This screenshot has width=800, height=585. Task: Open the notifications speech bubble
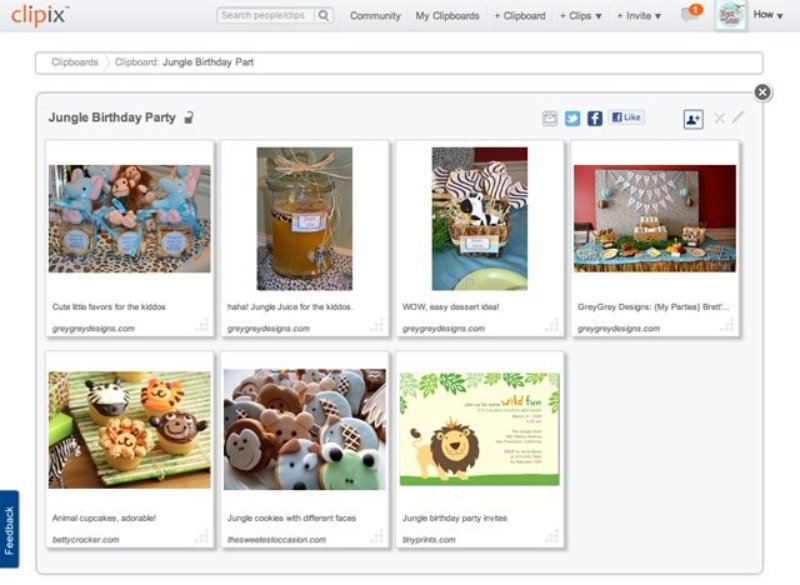point(689,15)
